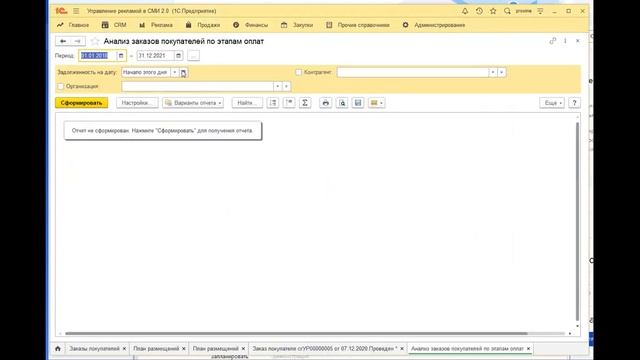Click the Контрагент input field
This screenshot has height=360, width=640.
click(x=413, y=72)
